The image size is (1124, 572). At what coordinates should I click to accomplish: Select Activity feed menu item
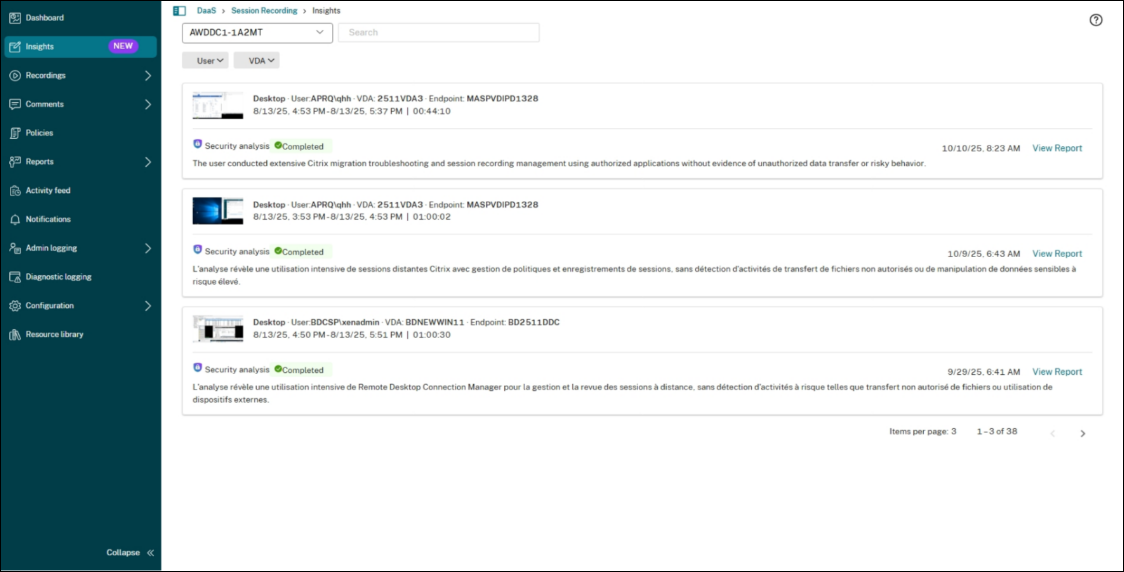click(x=48, y=191)
